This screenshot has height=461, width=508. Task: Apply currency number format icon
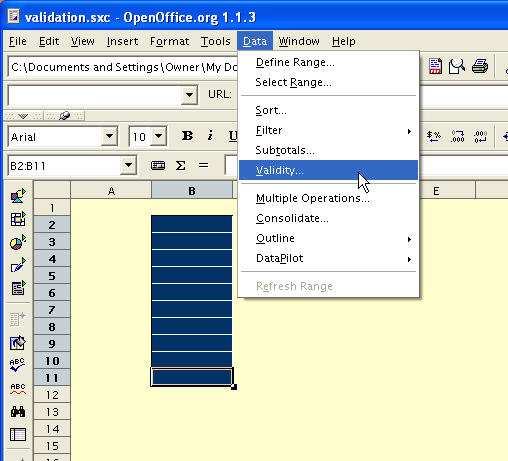pos(434,136)
